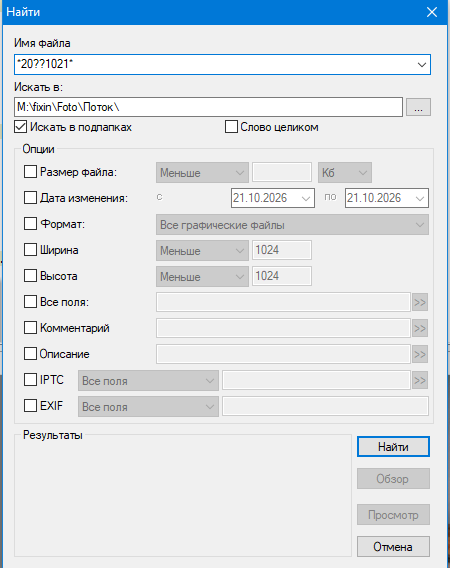
Task: Enable Дата изменения checkbox
Action: 30,198
